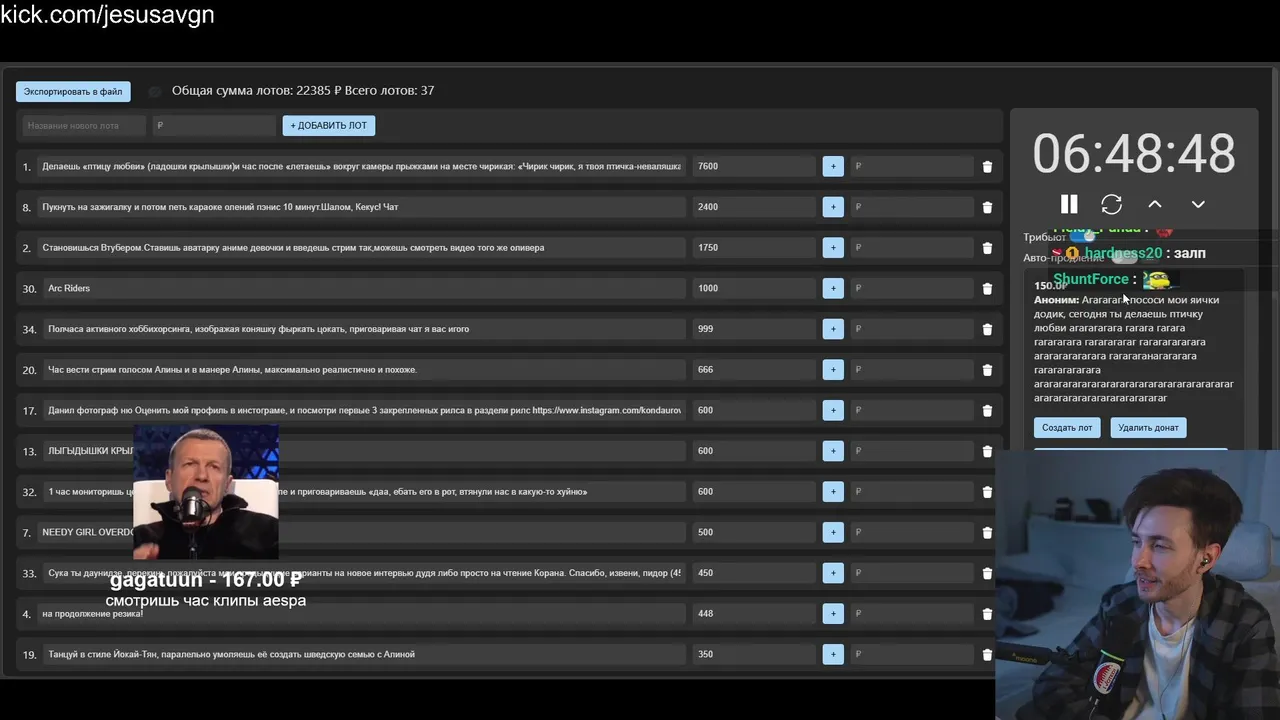Click the donation alert video thumbnail
The width and height of the screenshot is (1280, 720).
206,492
